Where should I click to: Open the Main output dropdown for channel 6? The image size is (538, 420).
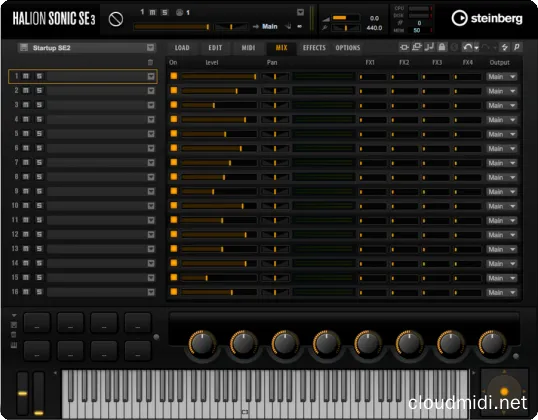pyautogui.click(x=502, y=149)
